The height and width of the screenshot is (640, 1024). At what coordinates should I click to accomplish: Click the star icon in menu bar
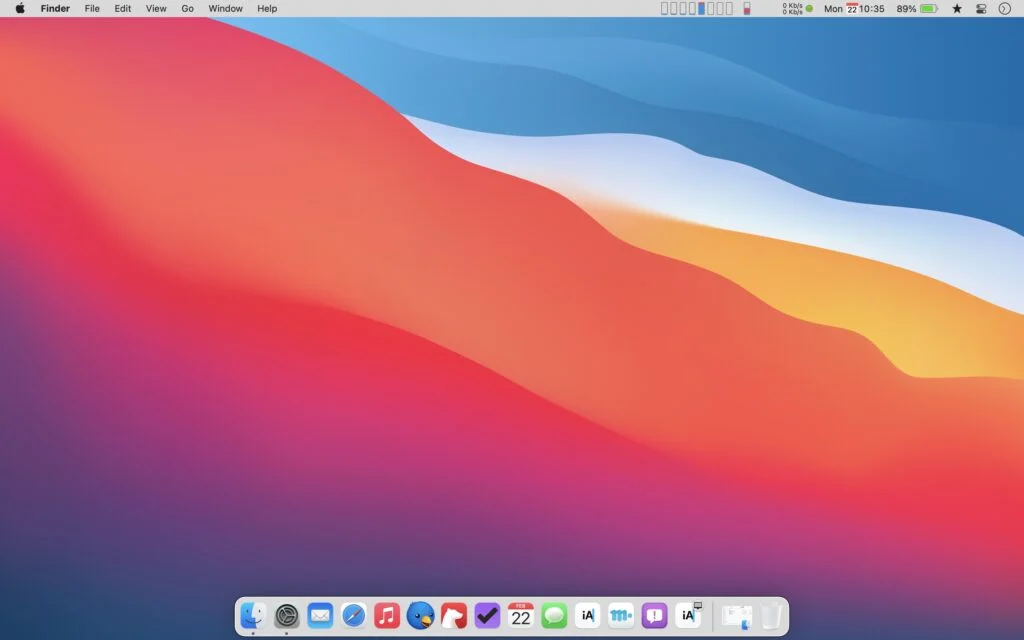[x=957, y=8]
